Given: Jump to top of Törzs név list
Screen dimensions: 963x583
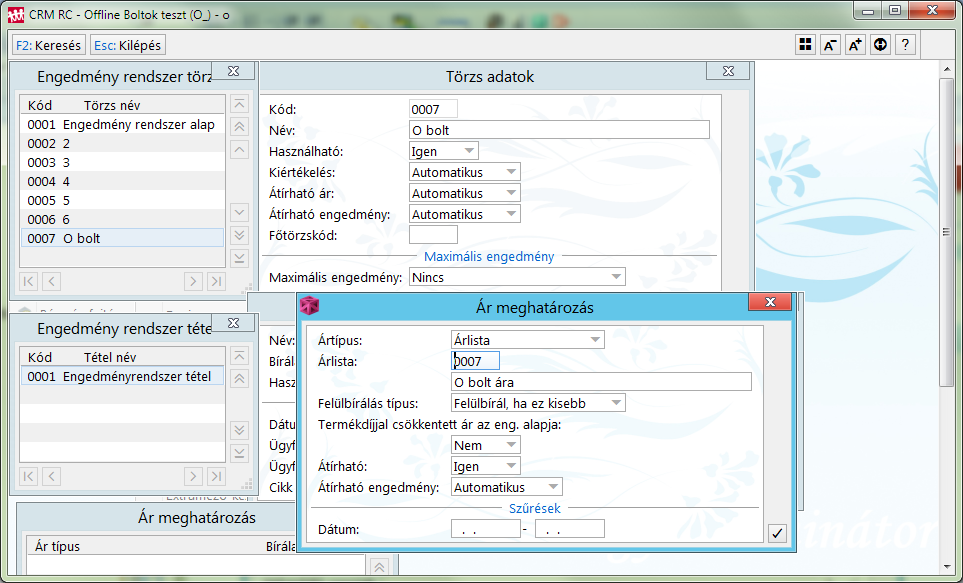Looking at the screenshot, I should click(240, 104).
